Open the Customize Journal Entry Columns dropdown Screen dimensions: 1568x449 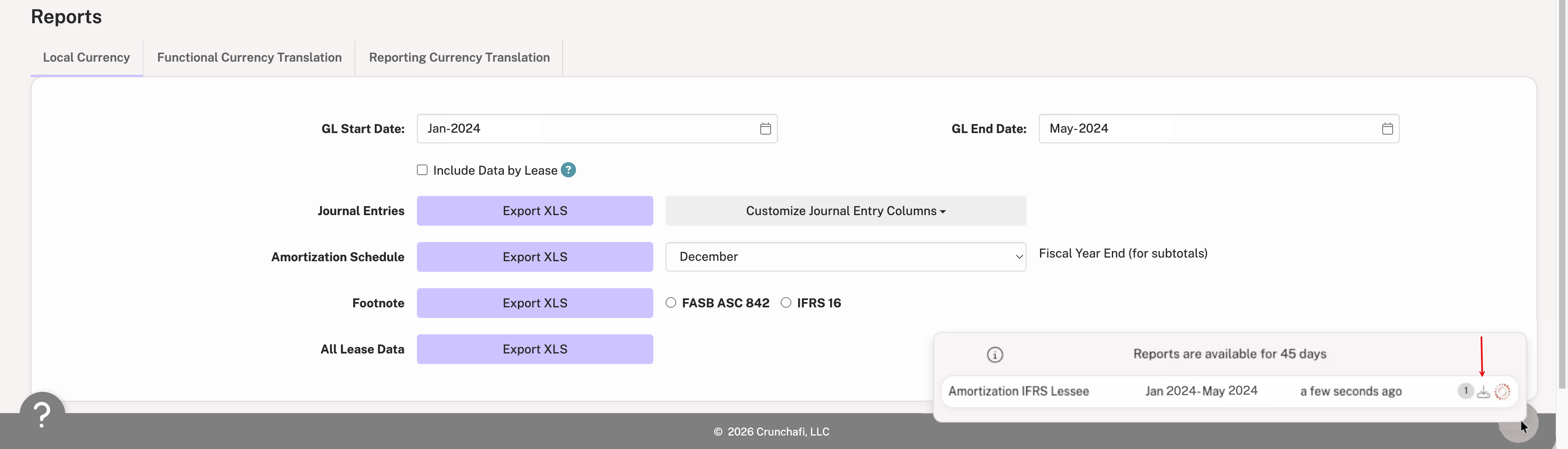[x=846, y=211]
